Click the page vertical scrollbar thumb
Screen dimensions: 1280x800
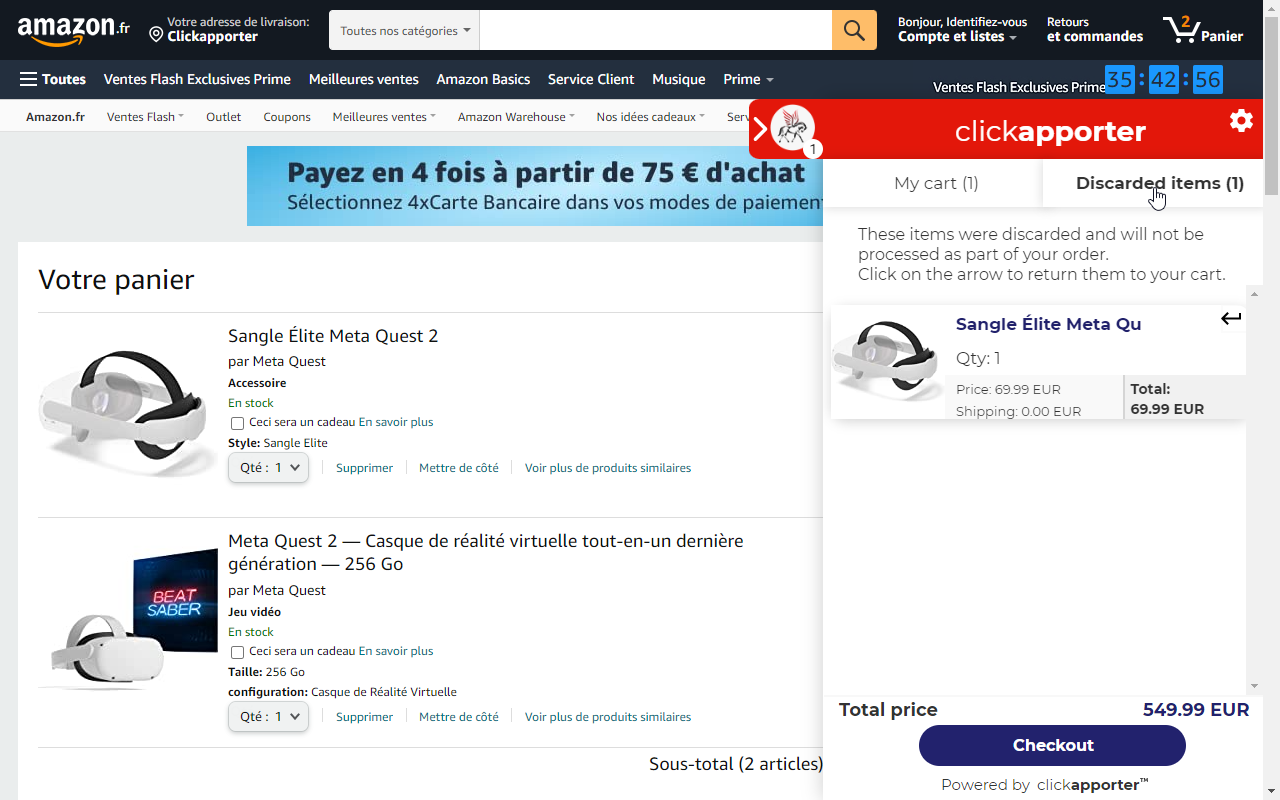pos(1272,105)
